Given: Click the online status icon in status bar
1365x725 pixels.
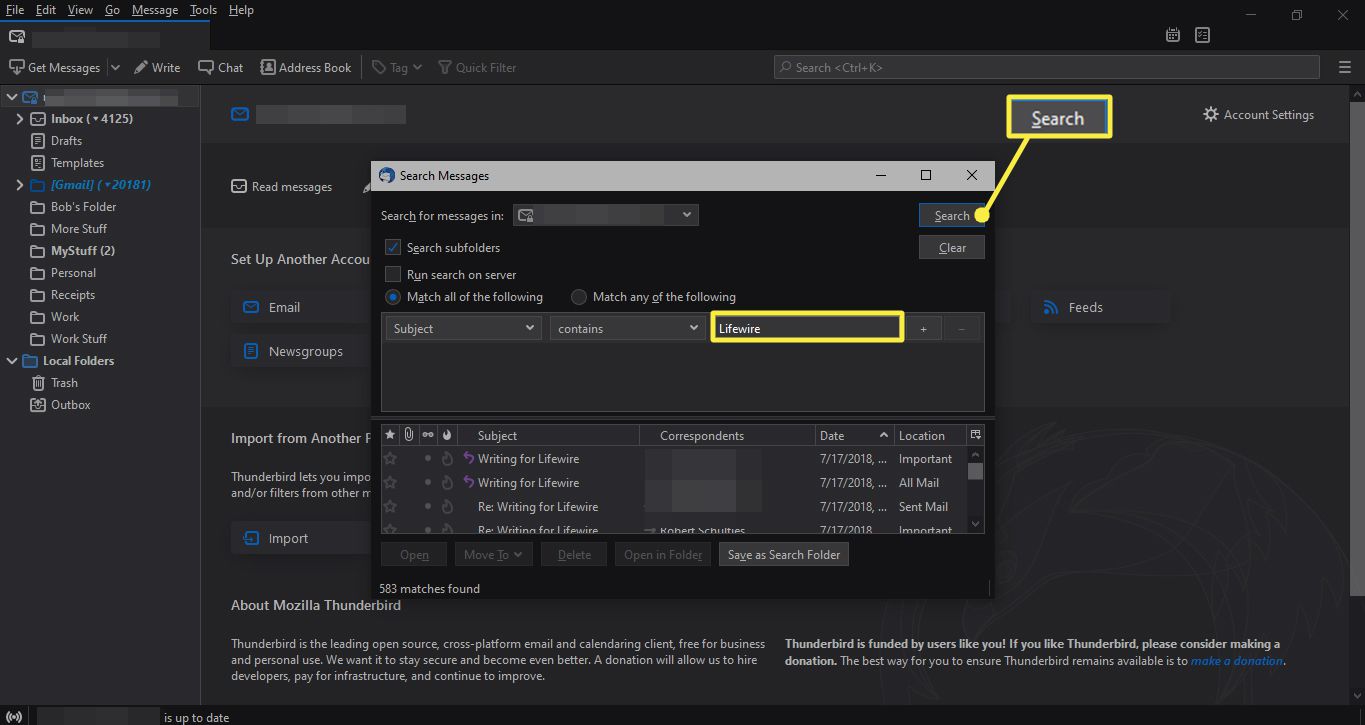Looking at the screenshot, I should pyautogui.click(x=15, y=717).
